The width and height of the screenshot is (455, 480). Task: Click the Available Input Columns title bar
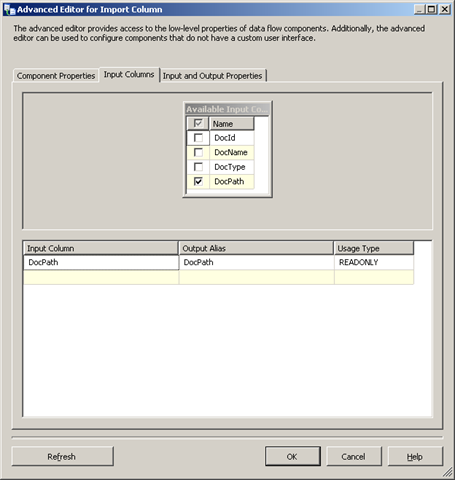227,109
